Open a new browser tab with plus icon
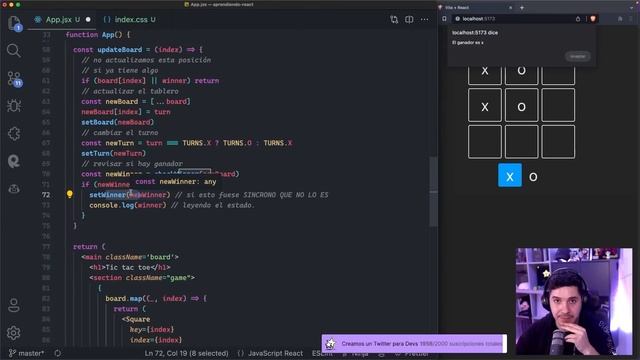Image resolution: width=640 pixels, height=360 pixels. [x=522, y=7]
